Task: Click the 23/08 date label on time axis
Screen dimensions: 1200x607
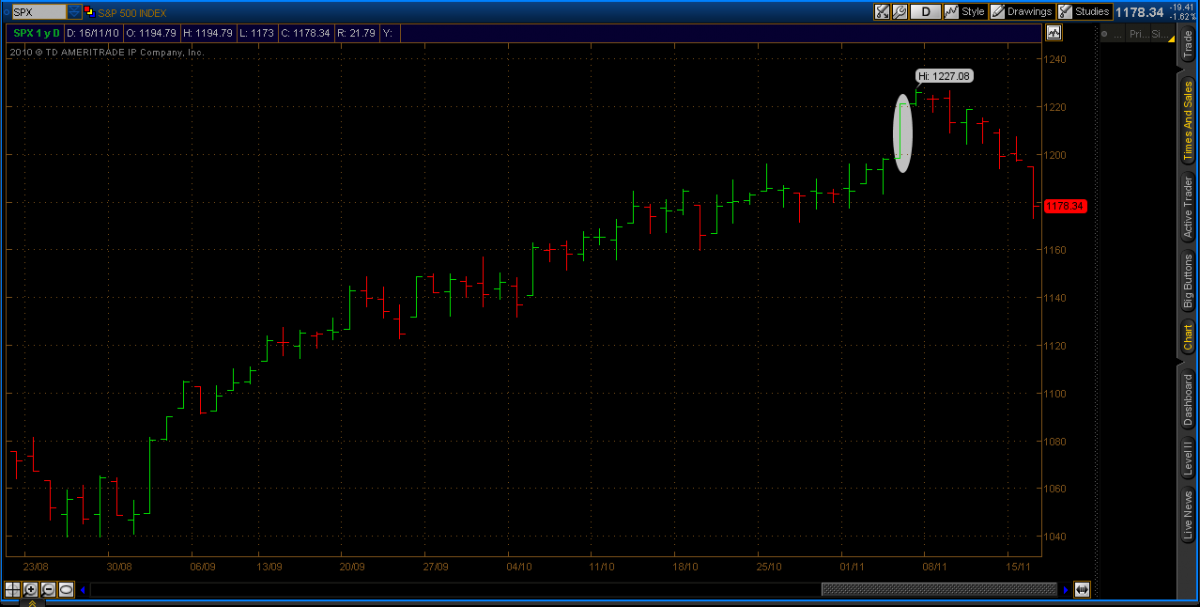Action: (x=34, y=565)
